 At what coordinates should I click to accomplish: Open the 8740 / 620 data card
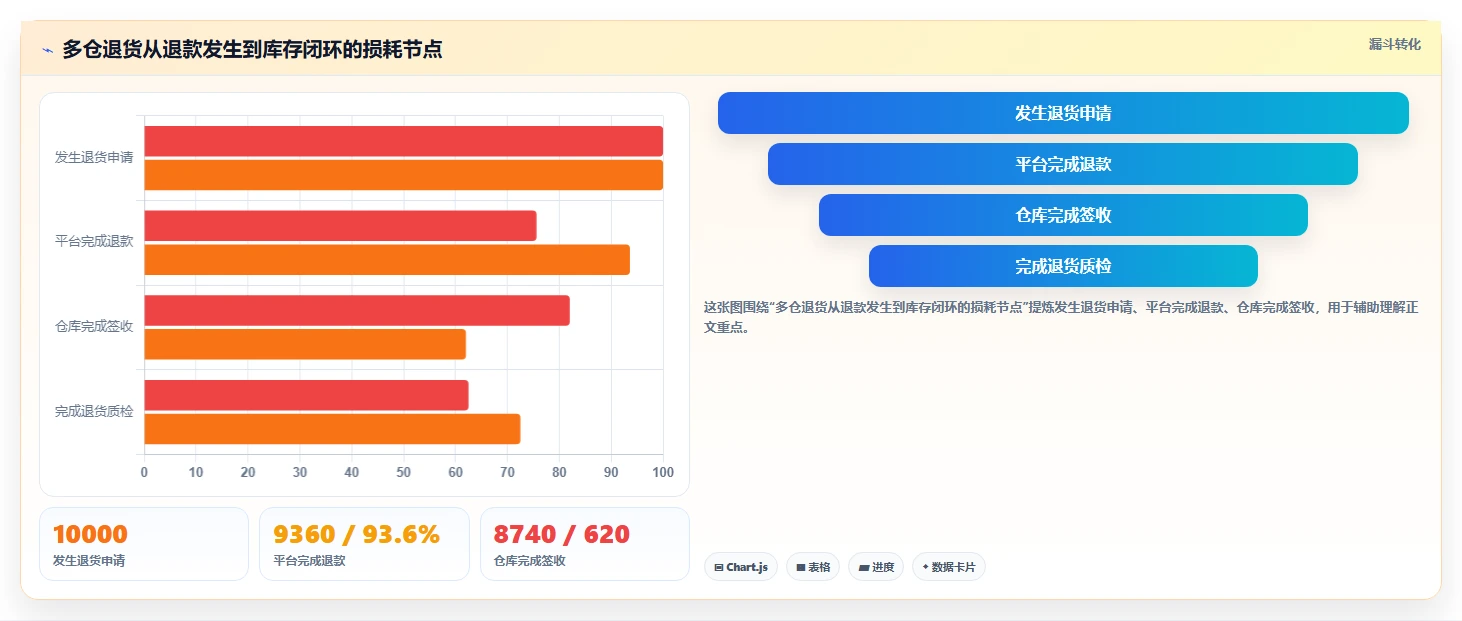[585, 544]
